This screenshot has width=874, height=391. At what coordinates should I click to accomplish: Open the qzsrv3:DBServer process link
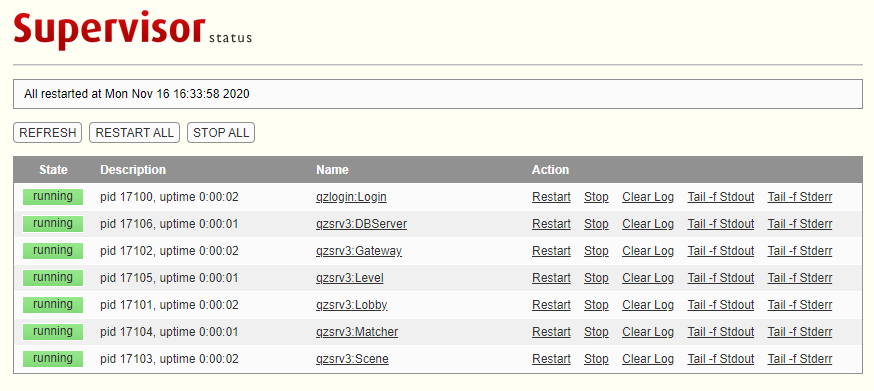click(361, 224)
